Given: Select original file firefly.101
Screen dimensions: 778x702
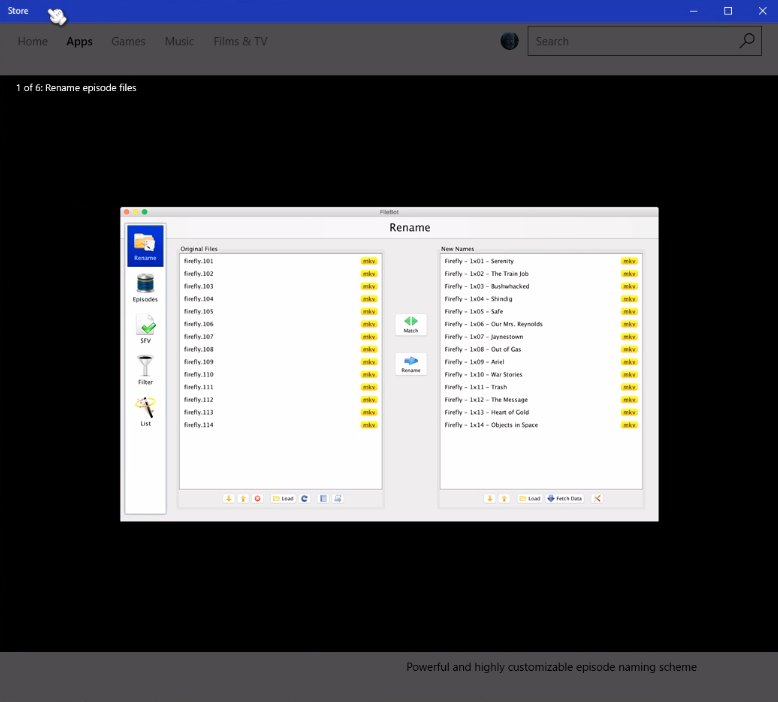Looking at the screenshot, I should (x=280, y=261).
